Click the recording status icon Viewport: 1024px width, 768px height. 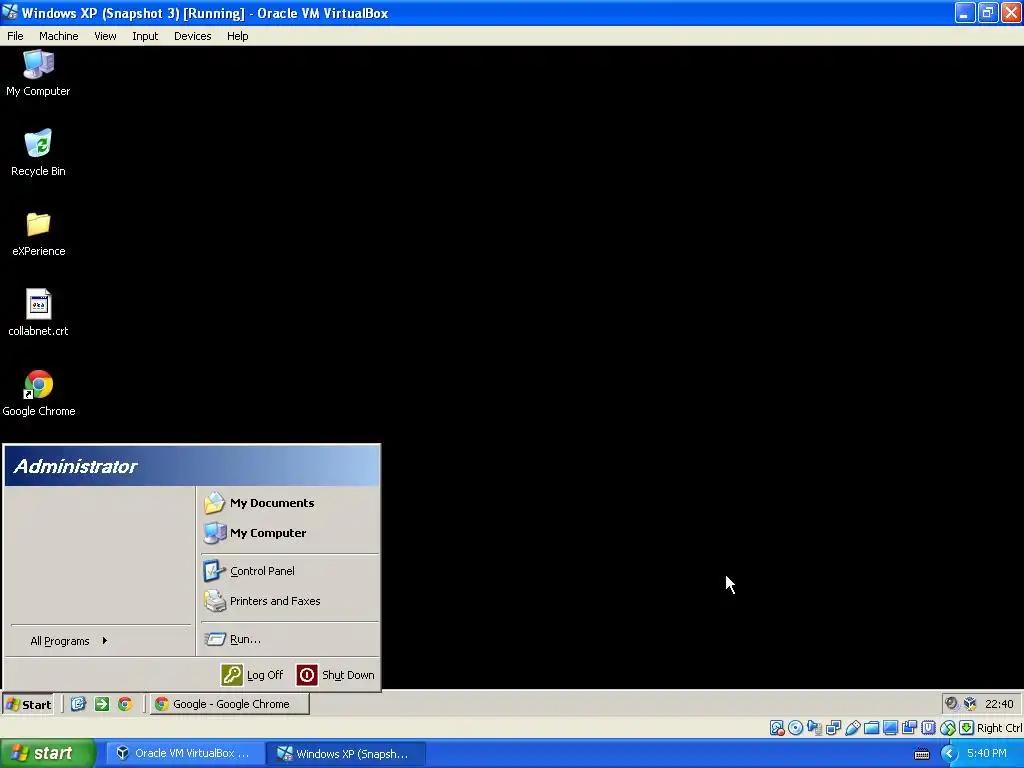coord(909,728)
